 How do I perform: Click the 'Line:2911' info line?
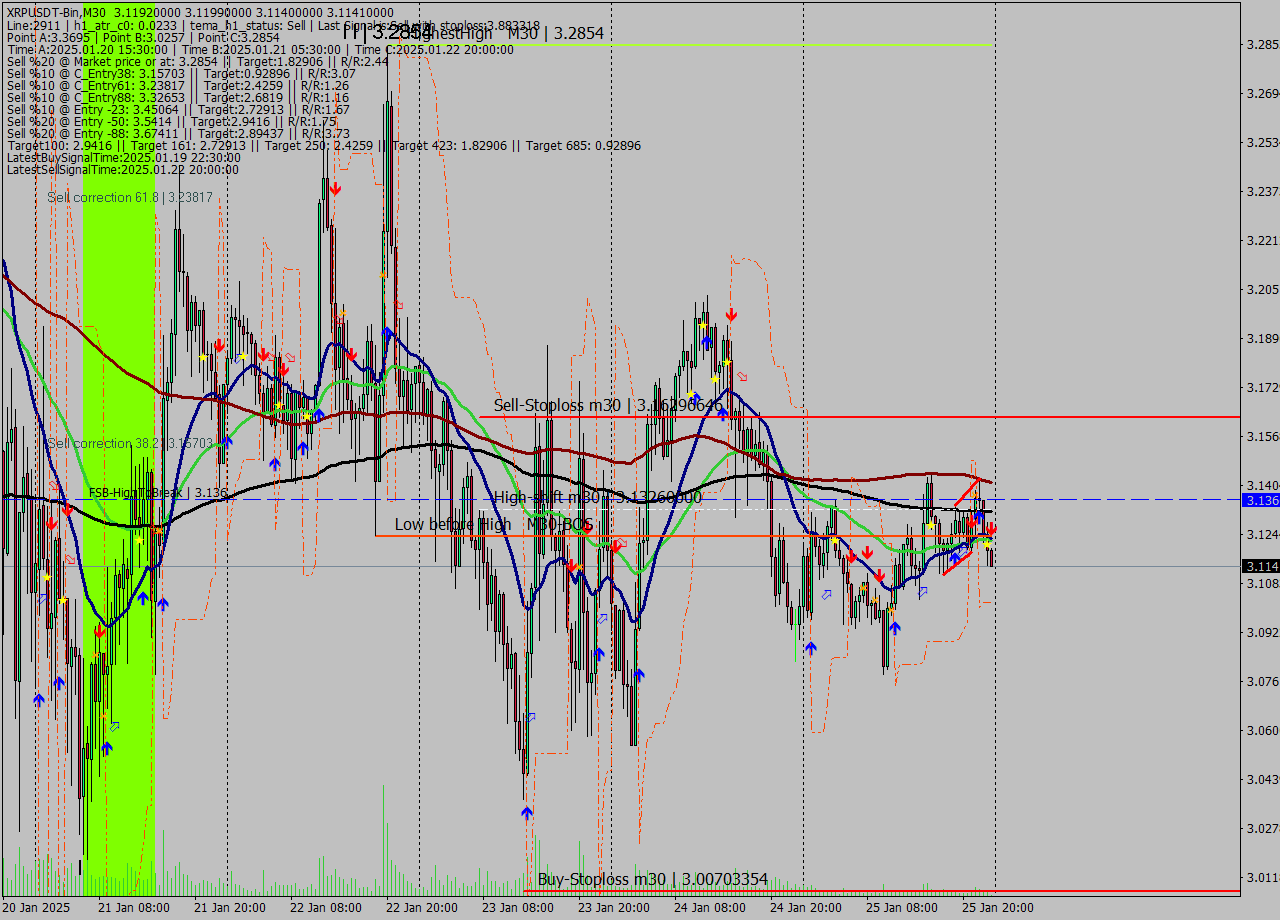(x=273, y=25)
